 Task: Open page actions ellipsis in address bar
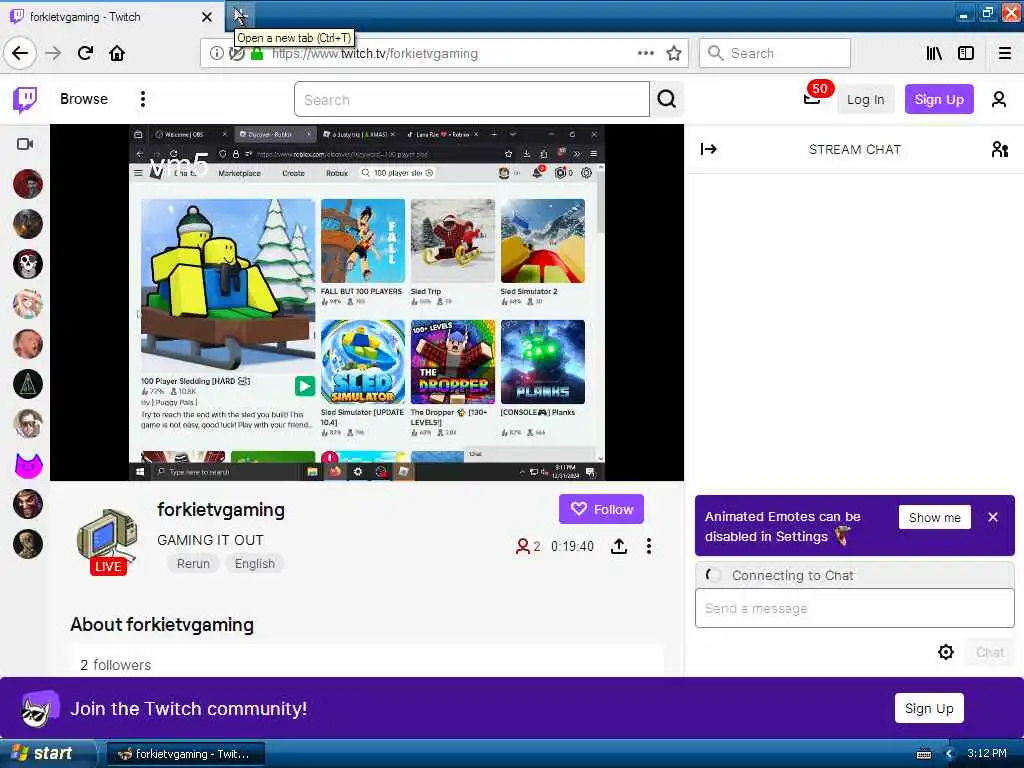pyautogui.click(x=645, y=53)
